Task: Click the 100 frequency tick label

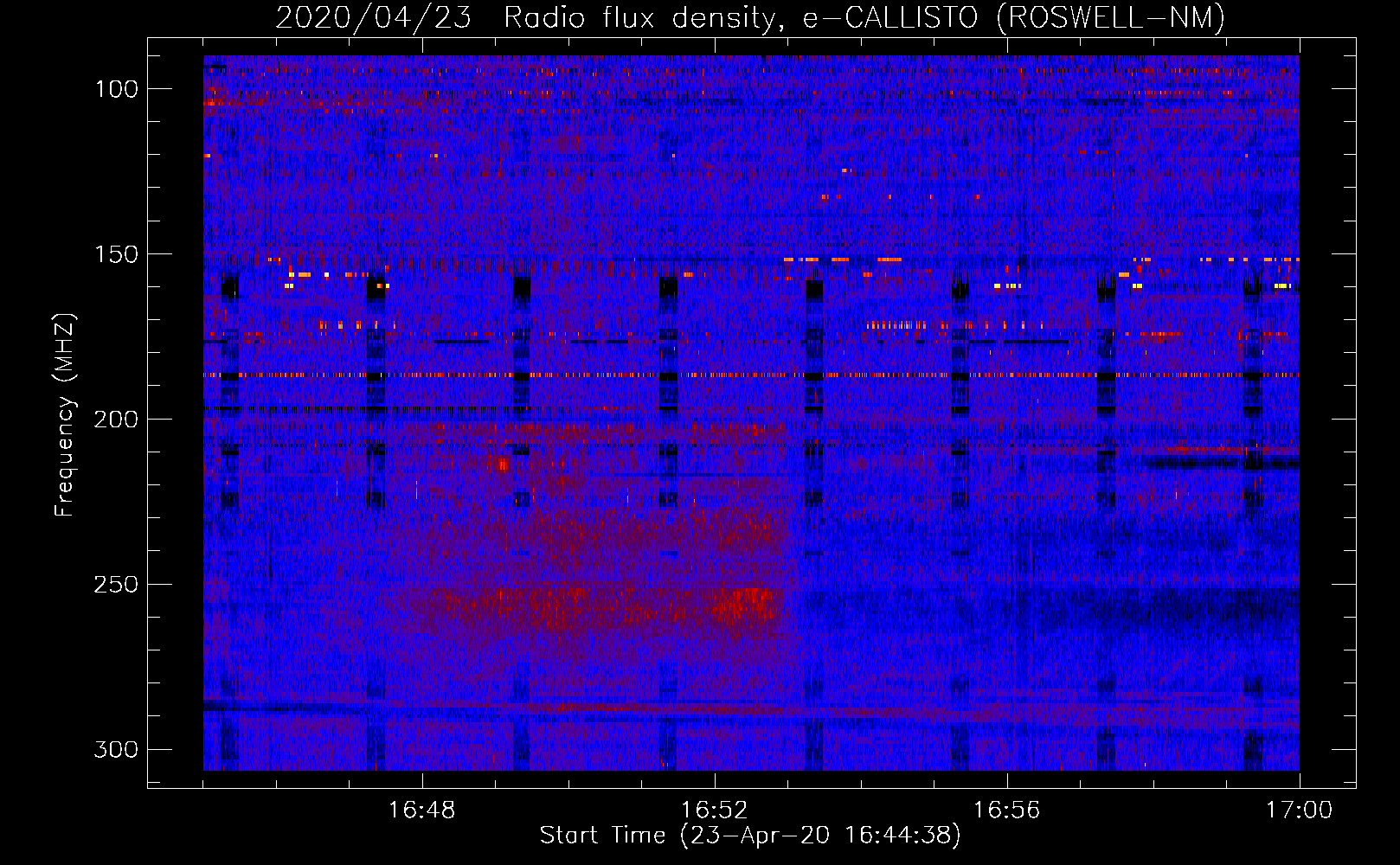Action: 115,89
